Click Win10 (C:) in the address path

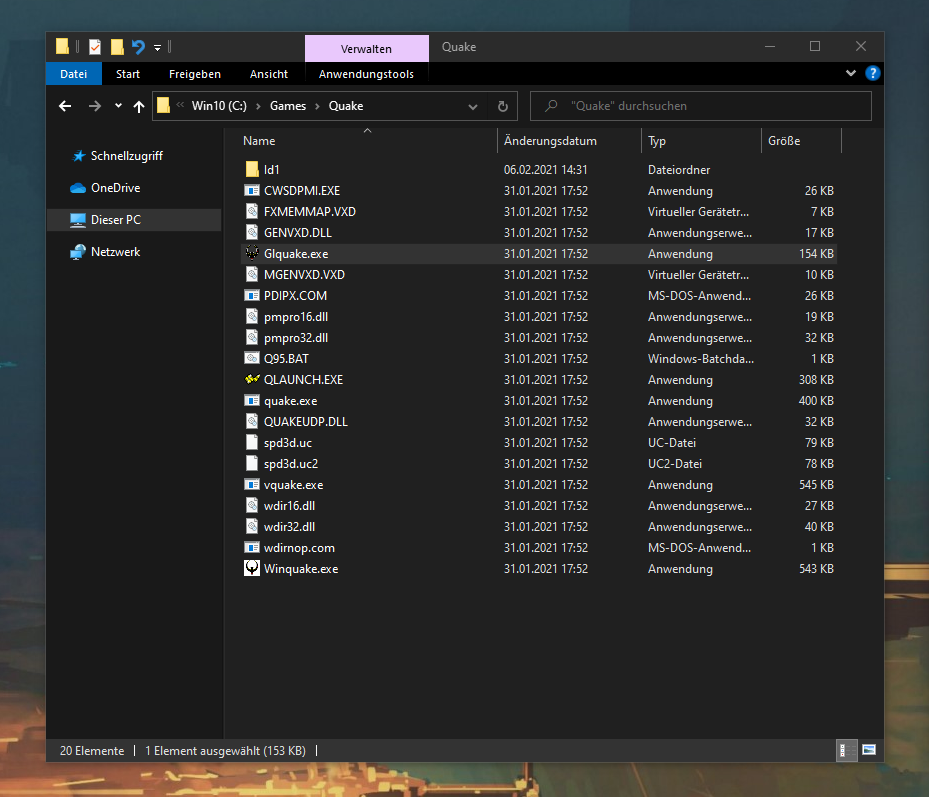(x=219, y=106)
